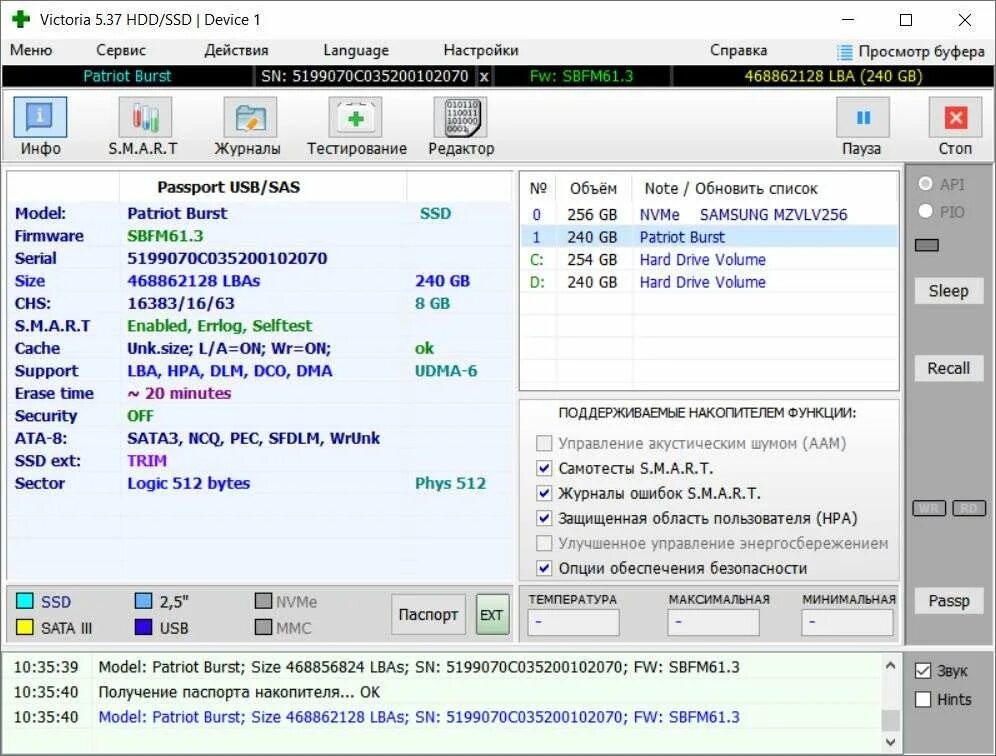Click the light blue 2,5" swatch

coord(144,601)
